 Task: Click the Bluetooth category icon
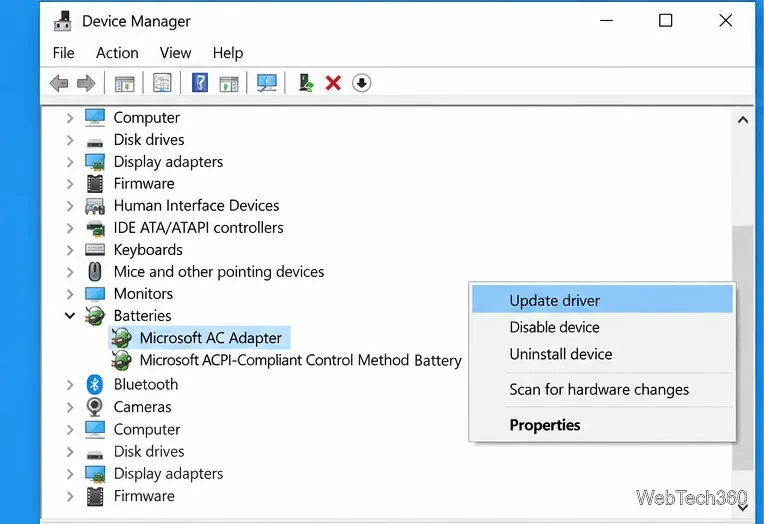pyautogui.click(x=95, y=385)
